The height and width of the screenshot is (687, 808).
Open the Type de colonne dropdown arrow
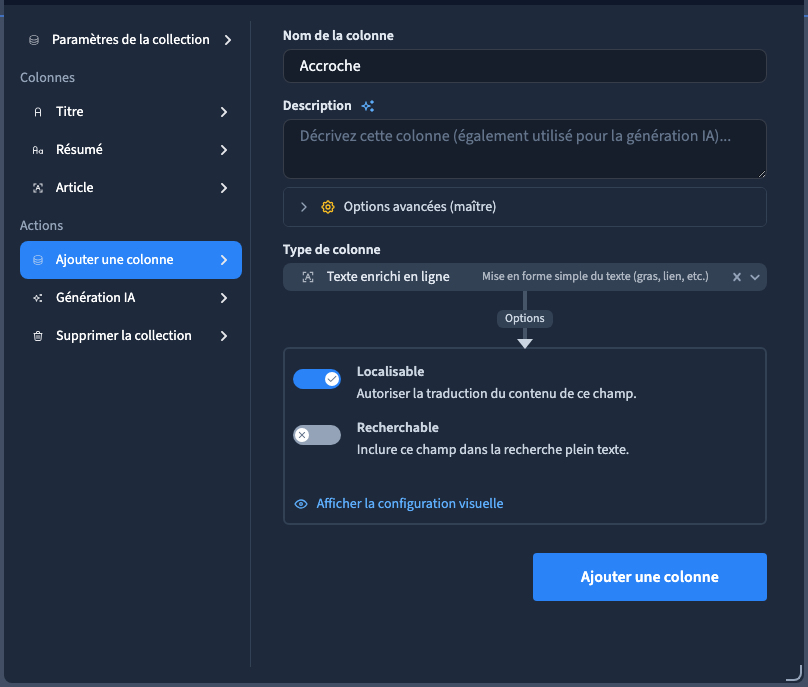755,277
